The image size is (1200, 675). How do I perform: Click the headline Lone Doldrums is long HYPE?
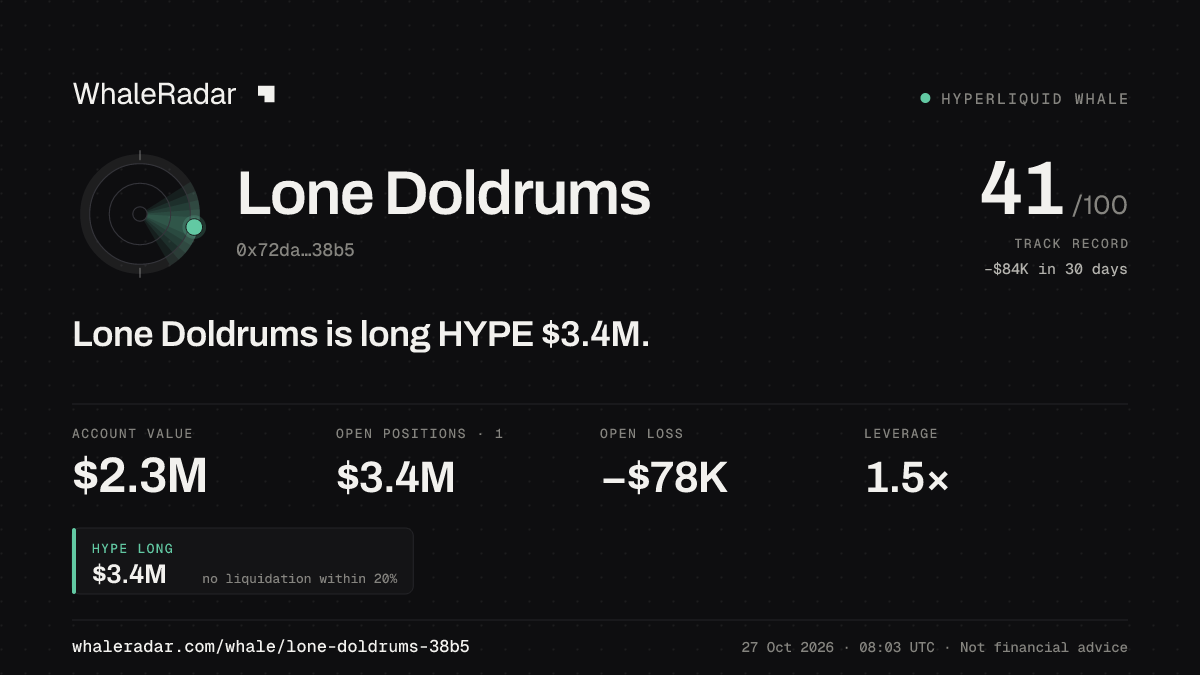coord(361,334)
